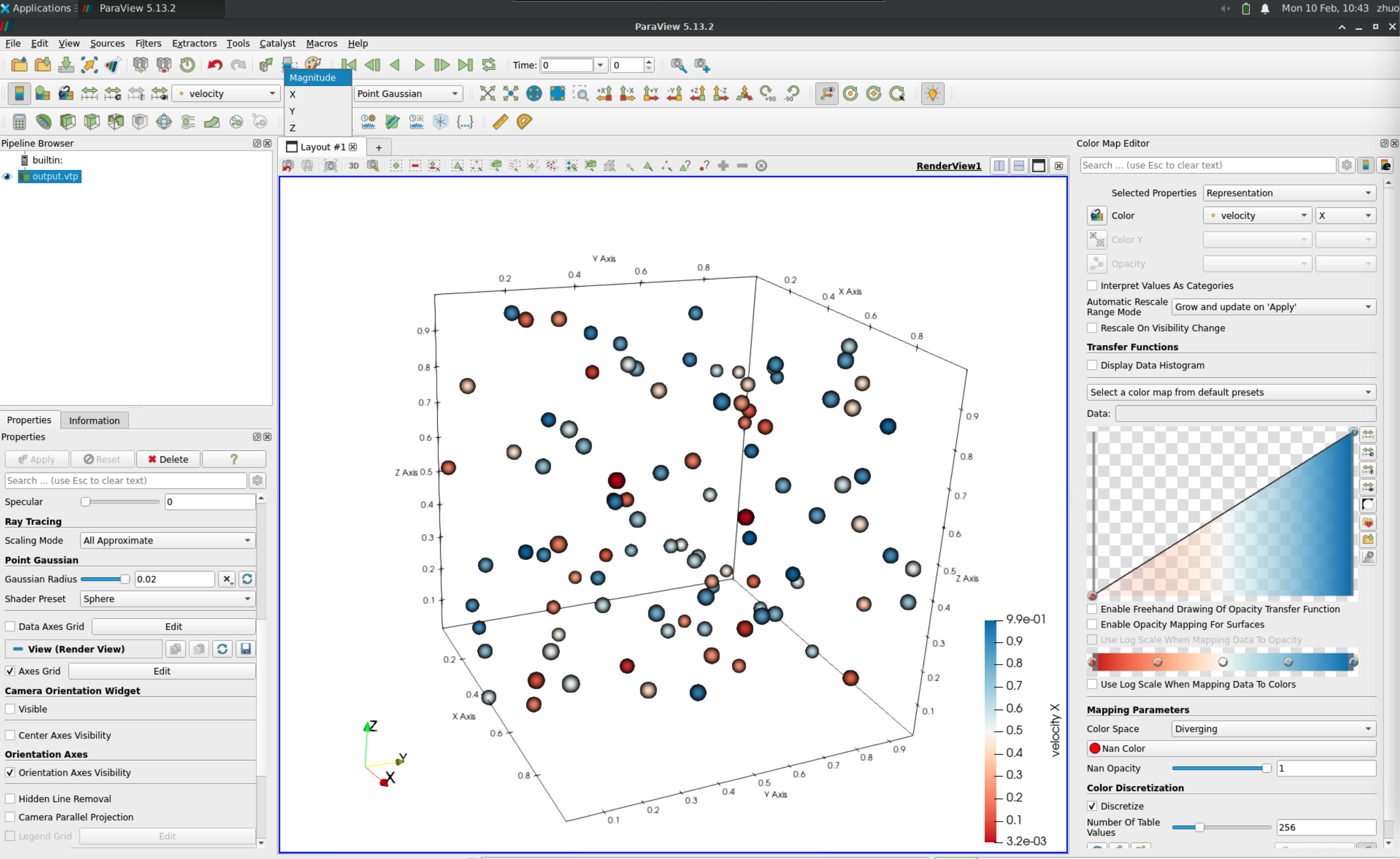Toggle output.vtp eye visibility
This screenshot has width=1400, height=859.
tap(7, 176)
